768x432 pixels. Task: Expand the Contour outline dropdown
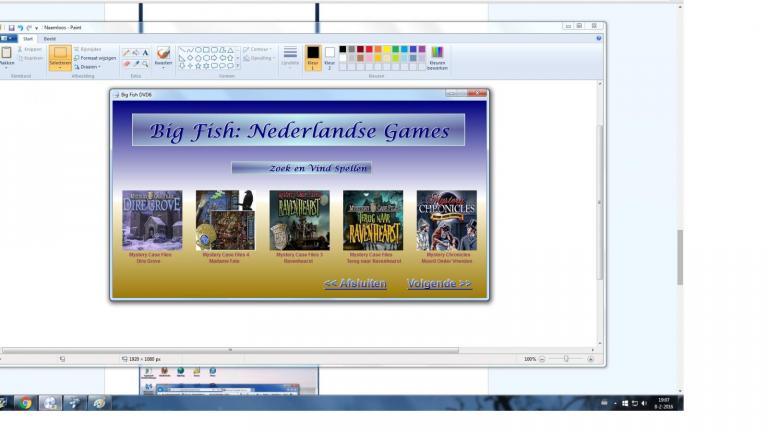tap(259, 49)
